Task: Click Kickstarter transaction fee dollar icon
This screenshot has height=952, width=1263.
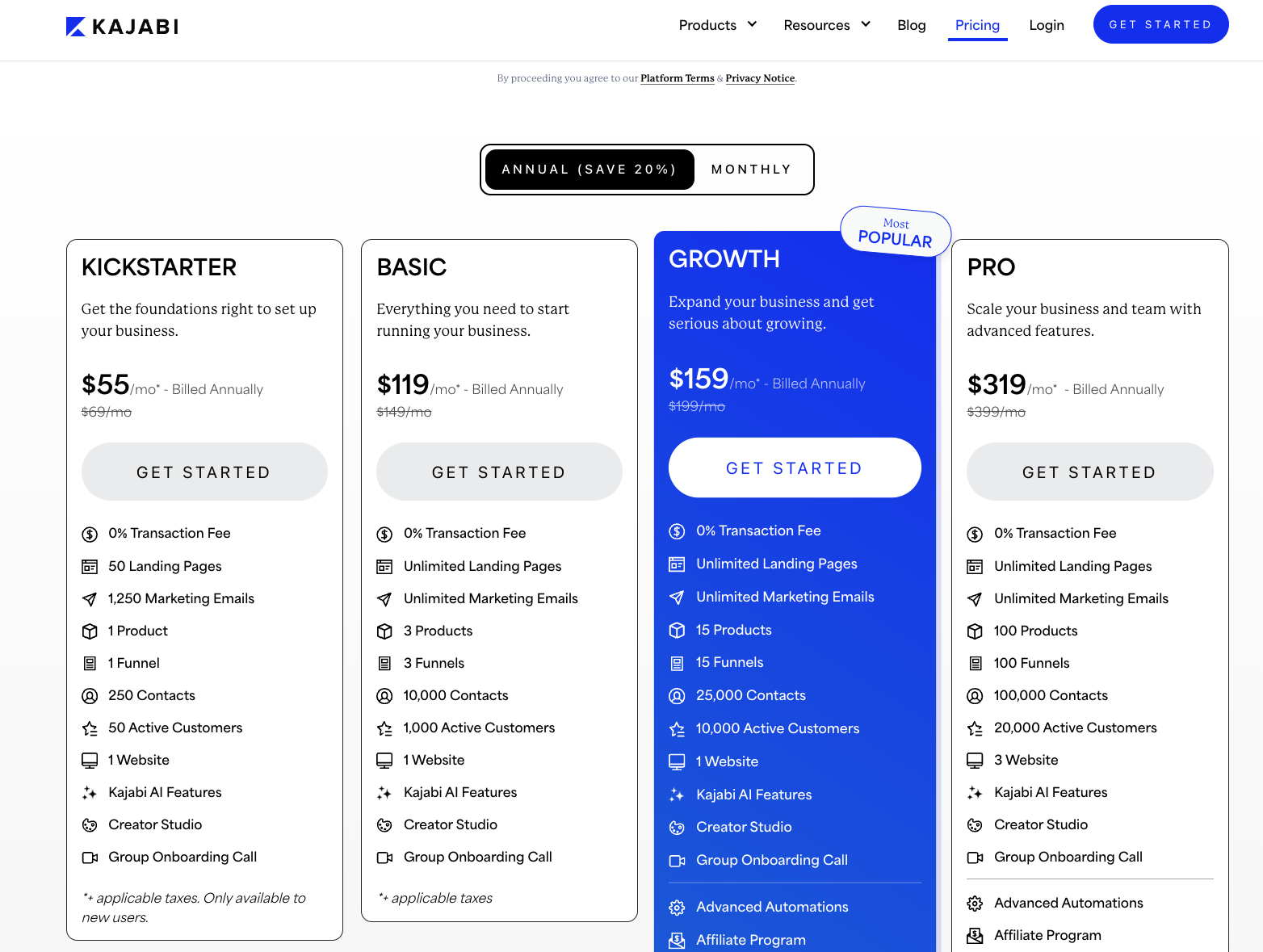Action: [90, 534]
